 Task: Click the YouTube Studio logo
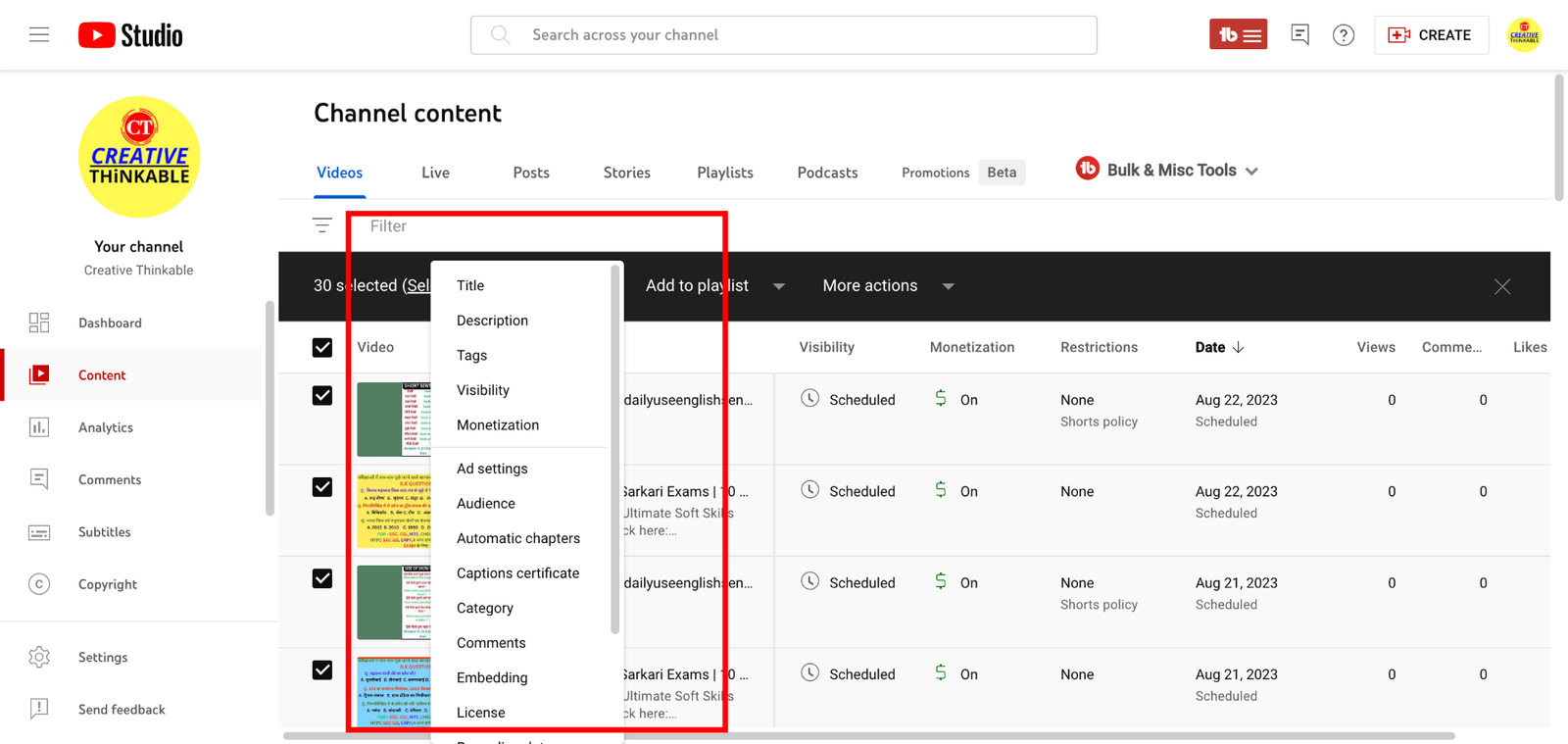tap(130, 35)
